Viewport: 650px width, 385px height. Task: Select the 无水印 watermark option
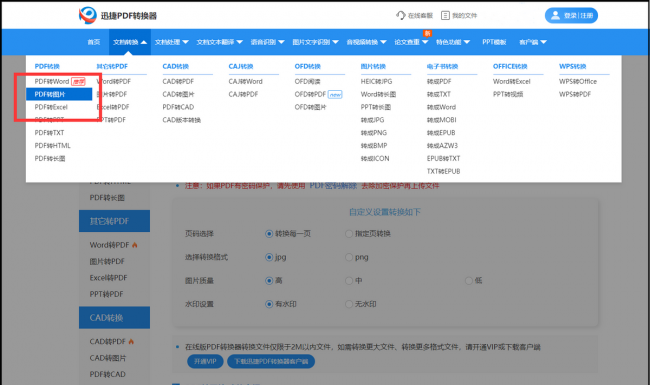tap(349, 304)
